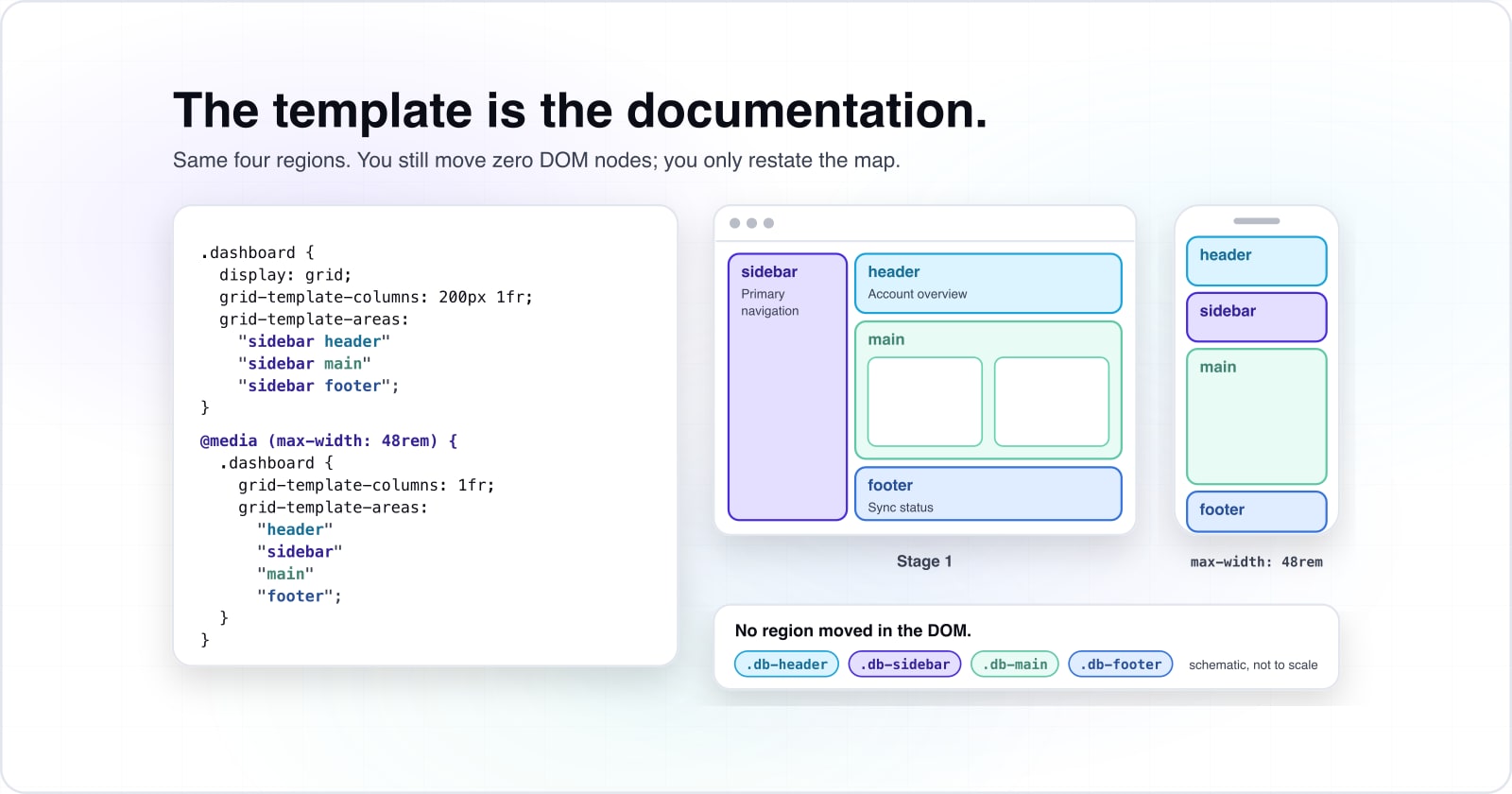Click the "sidebar footer" code line

(x=318, y=386)
